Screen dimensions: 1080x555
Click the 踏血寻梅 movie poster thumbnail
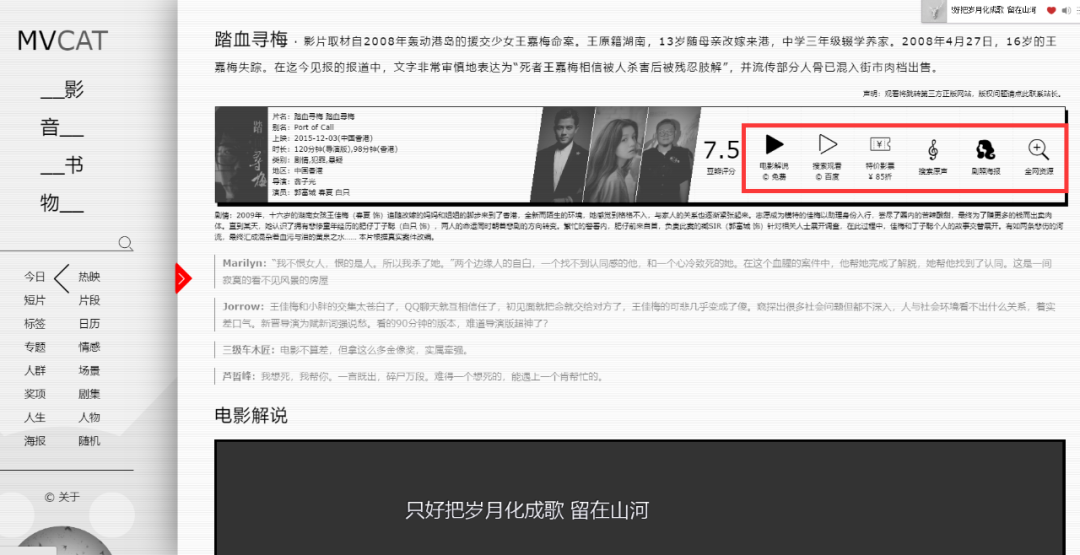pos(241,155)
